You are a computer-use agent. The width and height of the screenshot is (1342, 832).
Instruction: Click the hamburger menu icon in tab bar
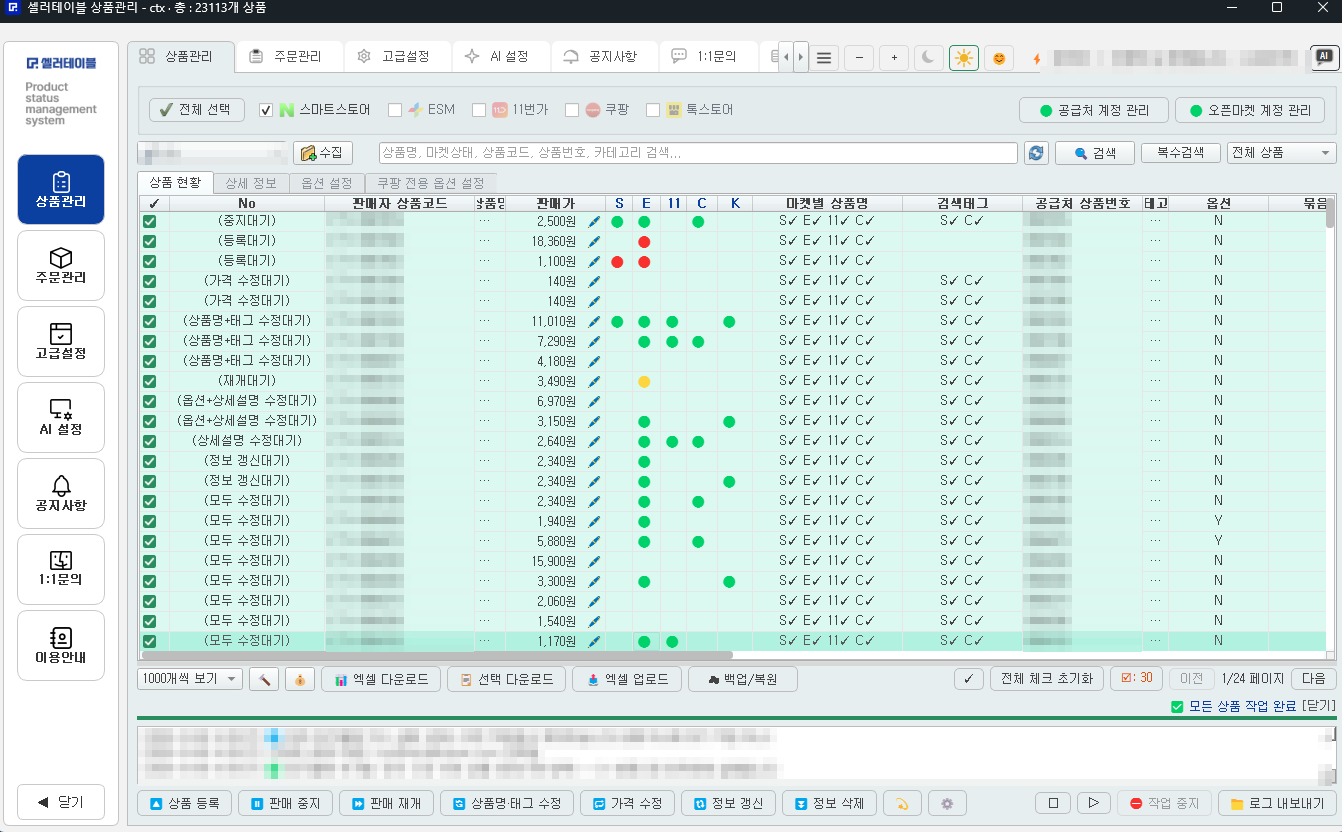tap(824, 58)
